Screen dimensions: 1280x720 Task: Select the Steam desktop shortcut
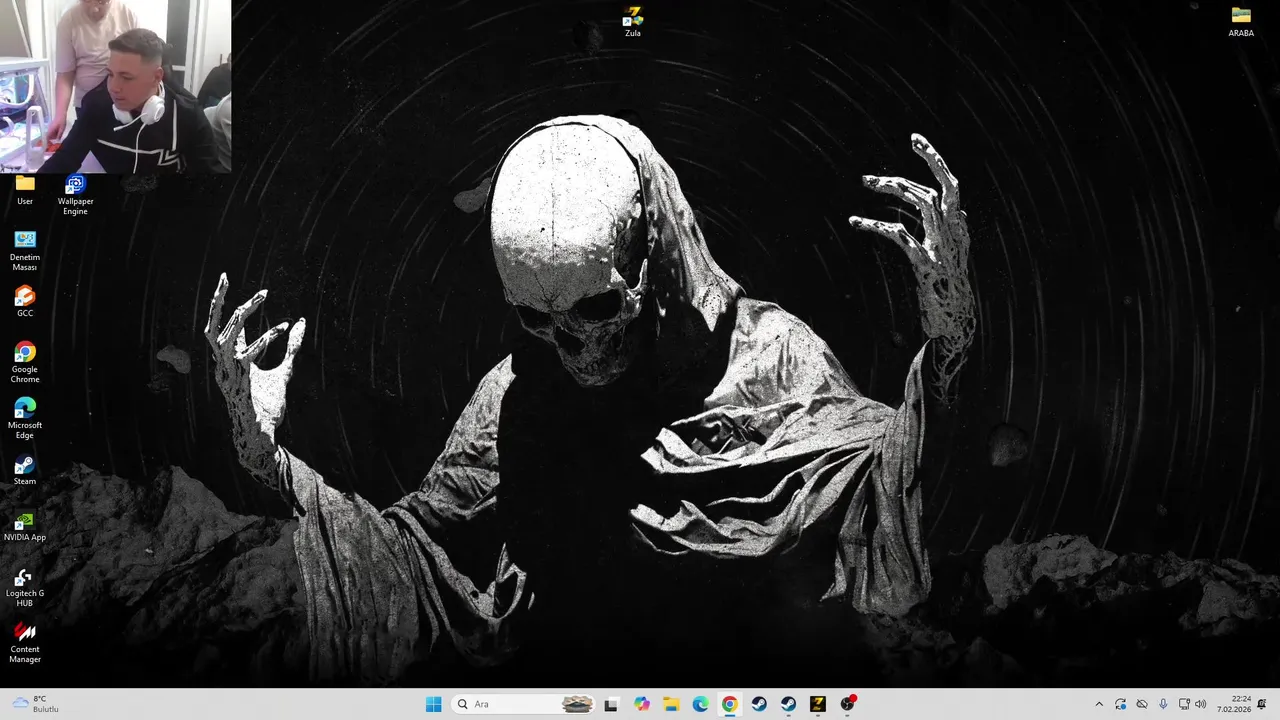tap(25, 470)
